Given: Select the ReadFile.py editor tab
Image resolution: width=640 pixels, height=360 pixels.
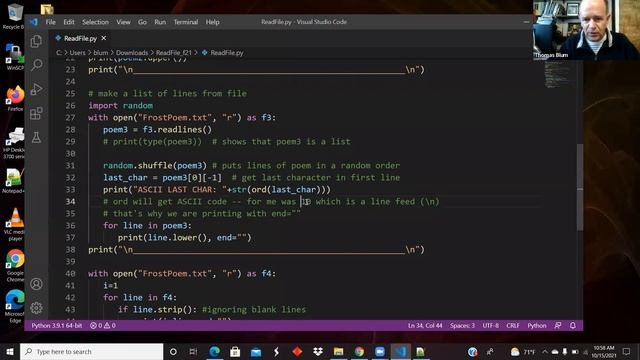Looking at the screenshot, I should (80, 38).
